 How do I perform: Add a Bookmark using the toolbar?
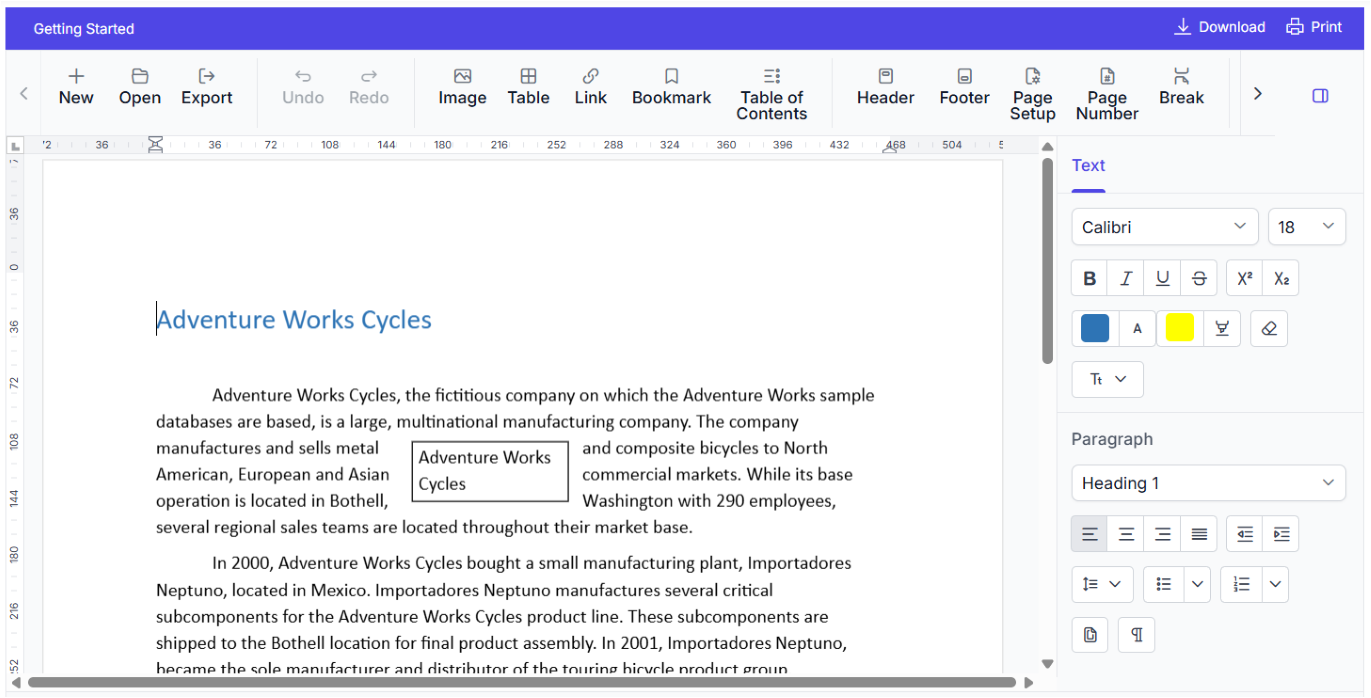[x=671, y=87]
